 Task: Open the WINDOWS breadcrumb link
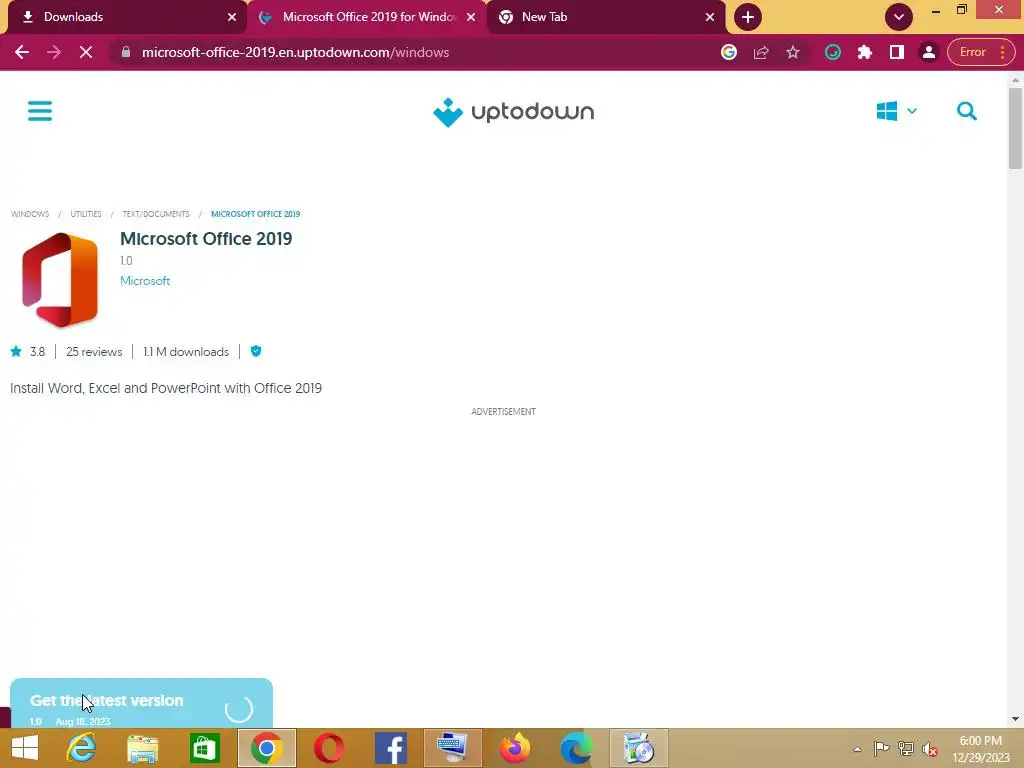point(30,214)
